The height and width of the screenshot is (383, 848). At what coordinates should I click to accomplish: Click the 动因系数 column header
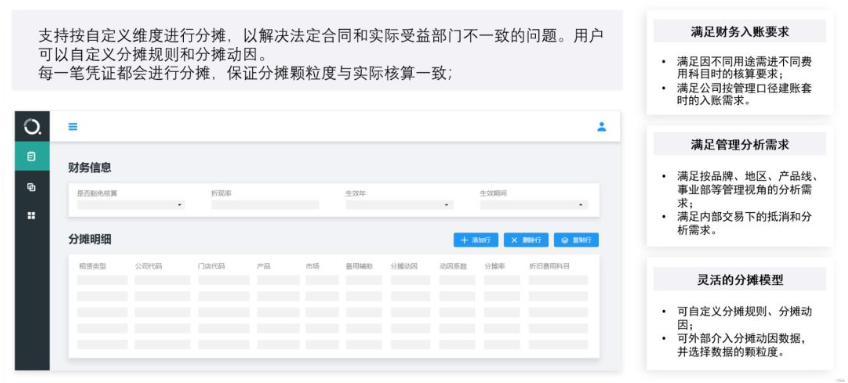[453, 266]
